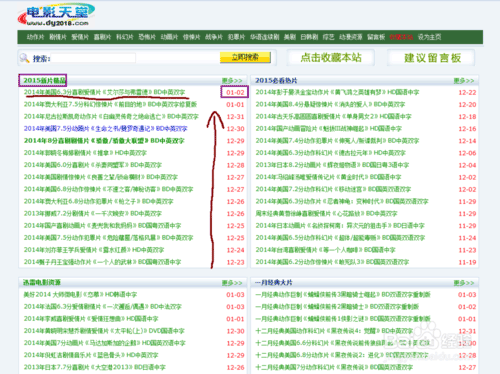500x374 pixels.
Task: Focus the 搜索 text input field
Action: click(x=93, y=58)
